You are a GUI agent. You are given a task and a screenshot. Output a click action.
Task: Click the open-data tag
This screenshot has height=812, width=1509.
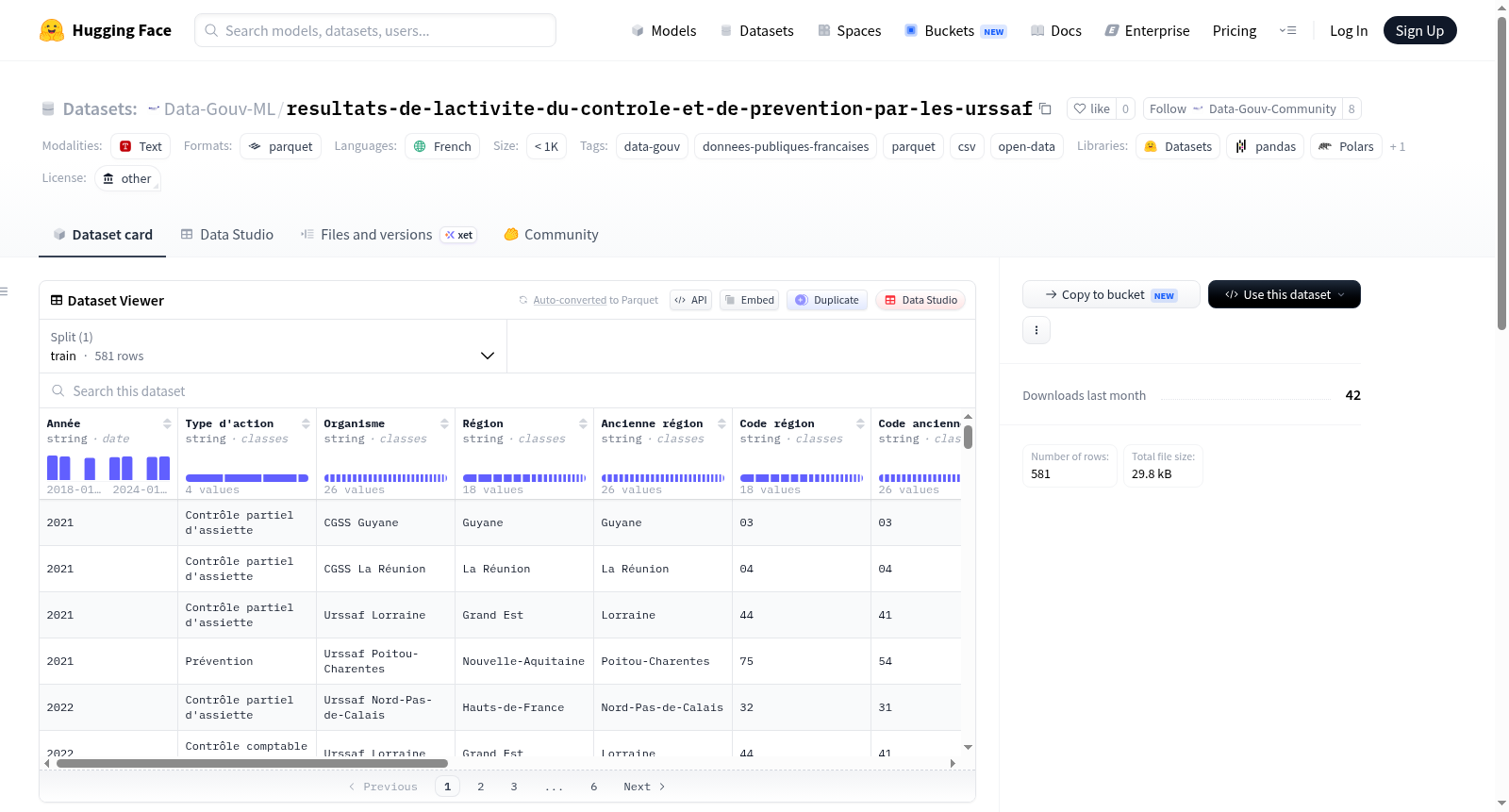tap(1026, 146)
